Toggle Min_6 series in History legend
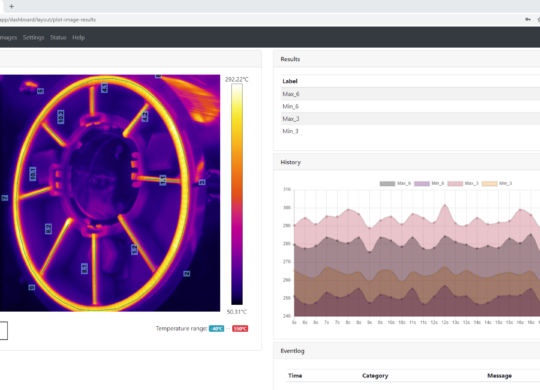Image resolution: width=540 pixels, height=390 pixels. pos(429,183)
